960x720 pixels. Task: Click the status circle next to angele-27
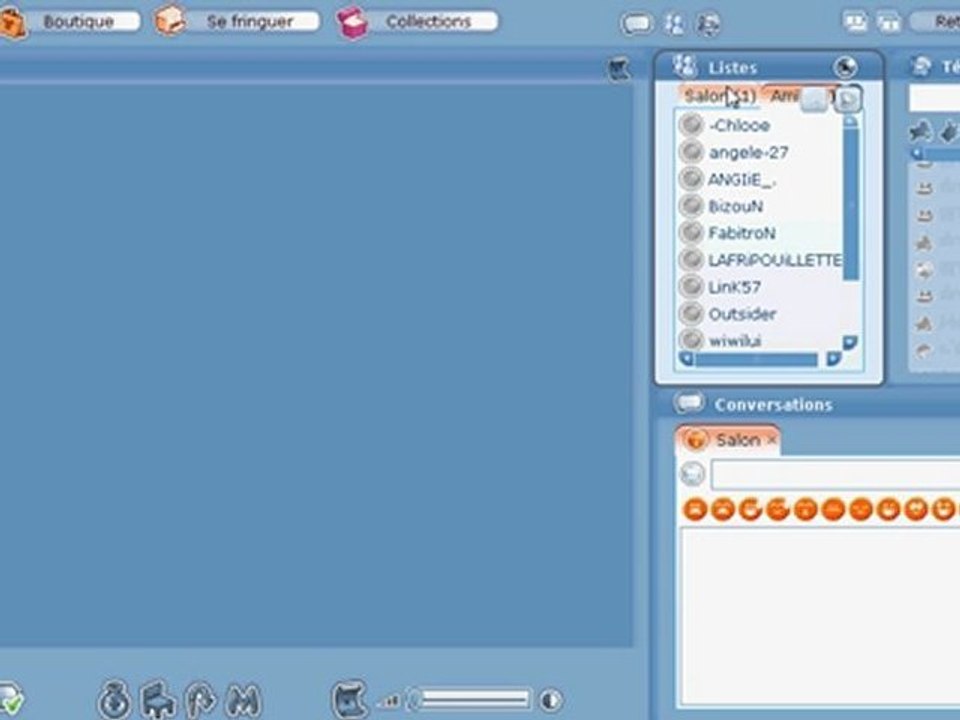[691, 152]
